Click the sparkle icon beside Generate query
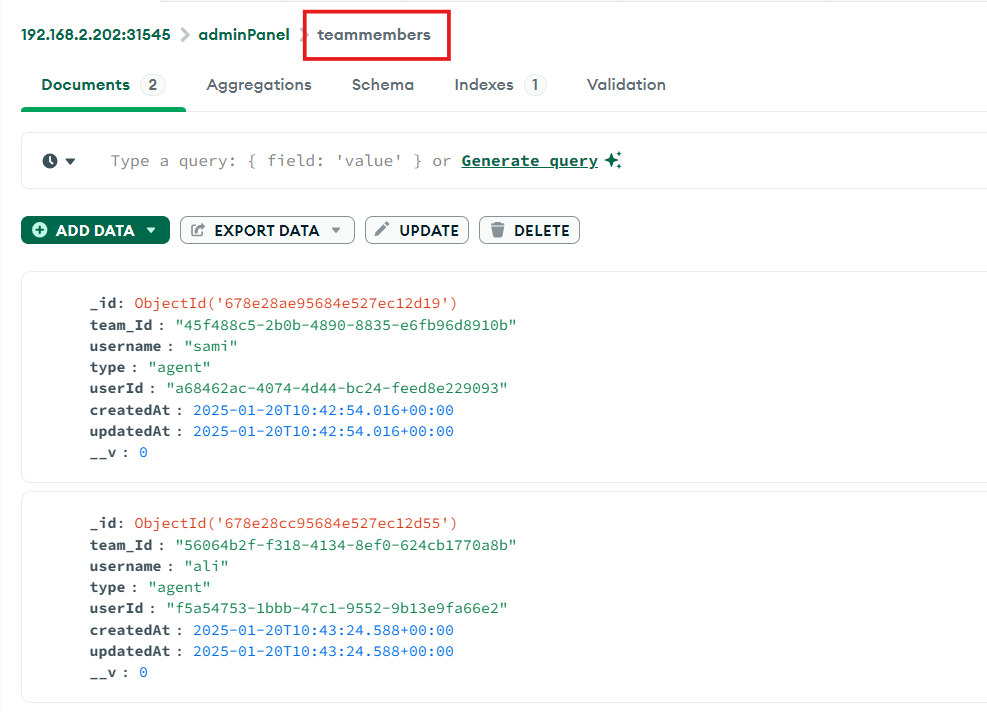Image resolution: width=987 pixels, height=712 pixels. coord(613,160)
